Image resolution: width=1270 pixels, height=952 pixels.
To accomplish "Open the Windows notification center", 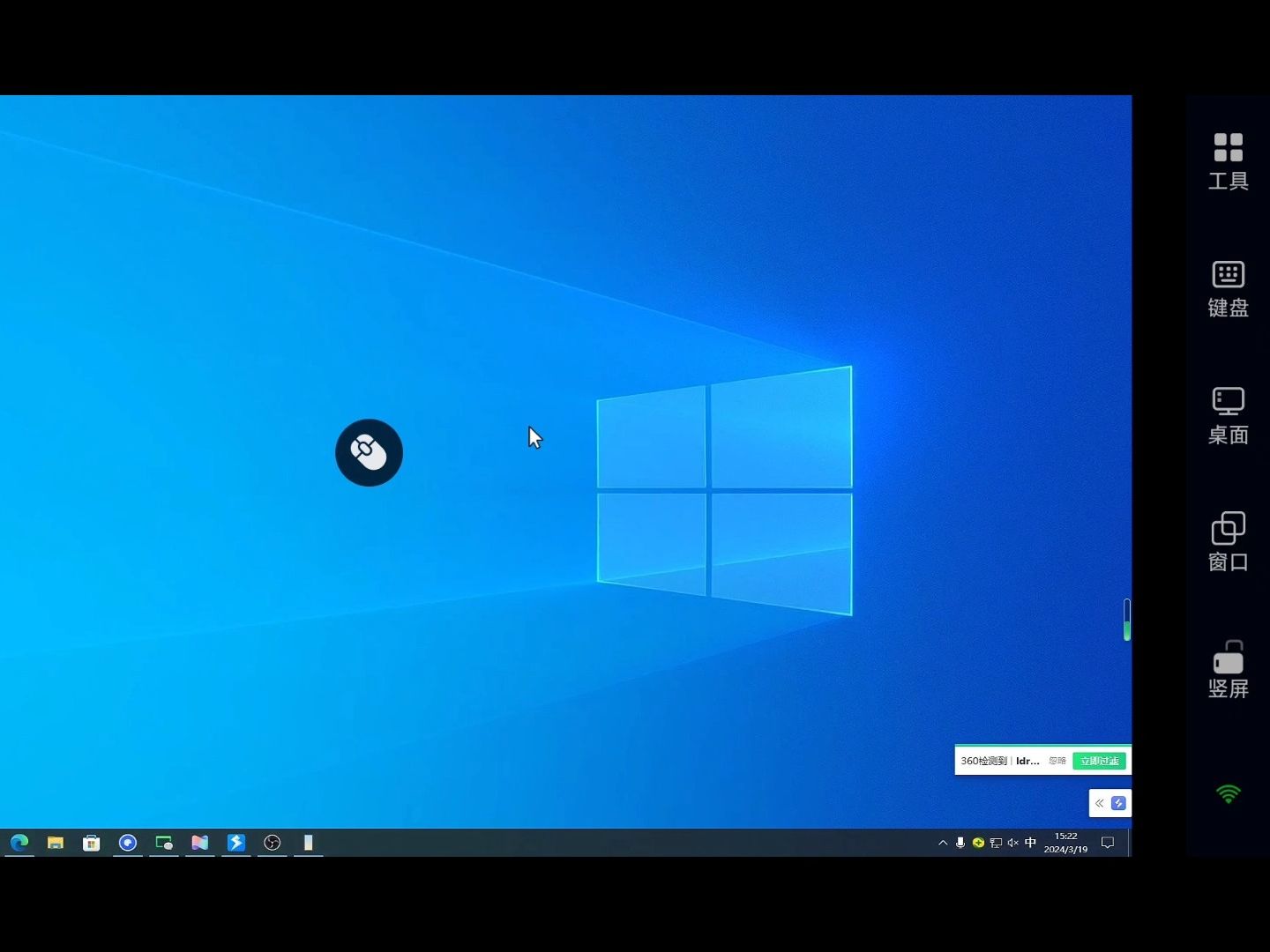I will 1108,843.
